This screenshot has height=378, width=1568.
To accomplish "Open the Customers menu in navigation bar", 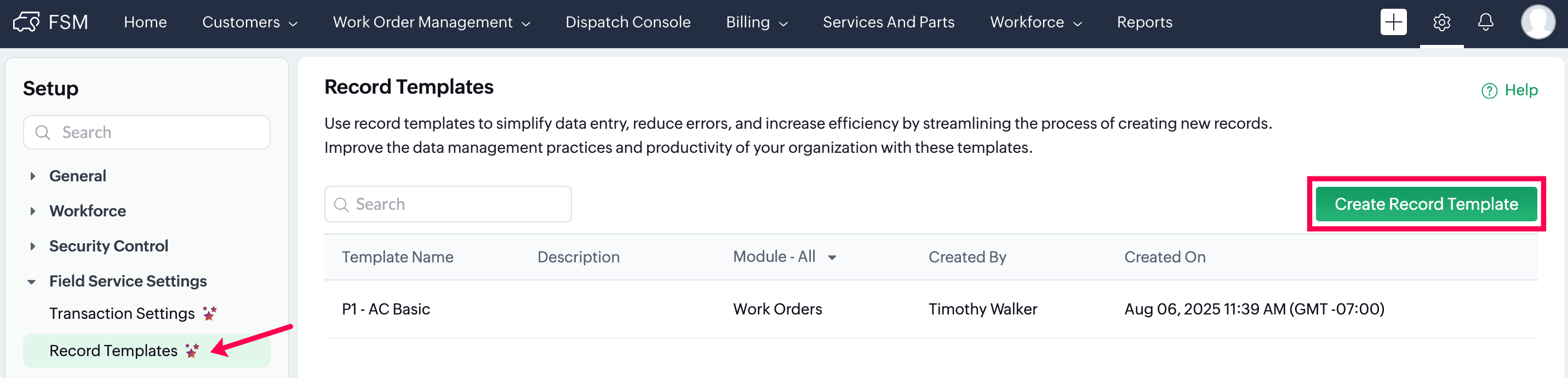I will (249, 22).
